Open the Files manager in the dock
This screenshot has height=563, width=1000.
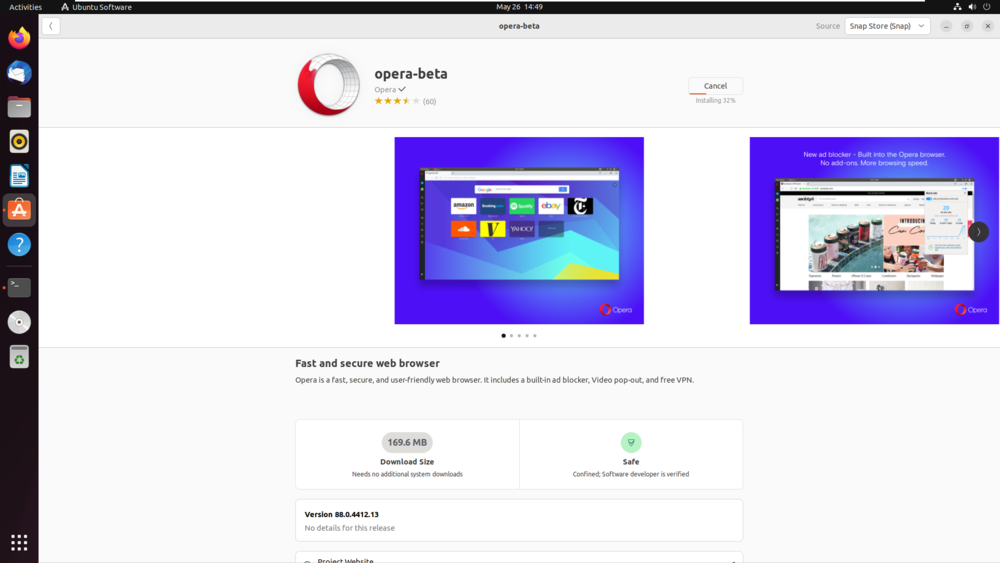coord(19,107)
